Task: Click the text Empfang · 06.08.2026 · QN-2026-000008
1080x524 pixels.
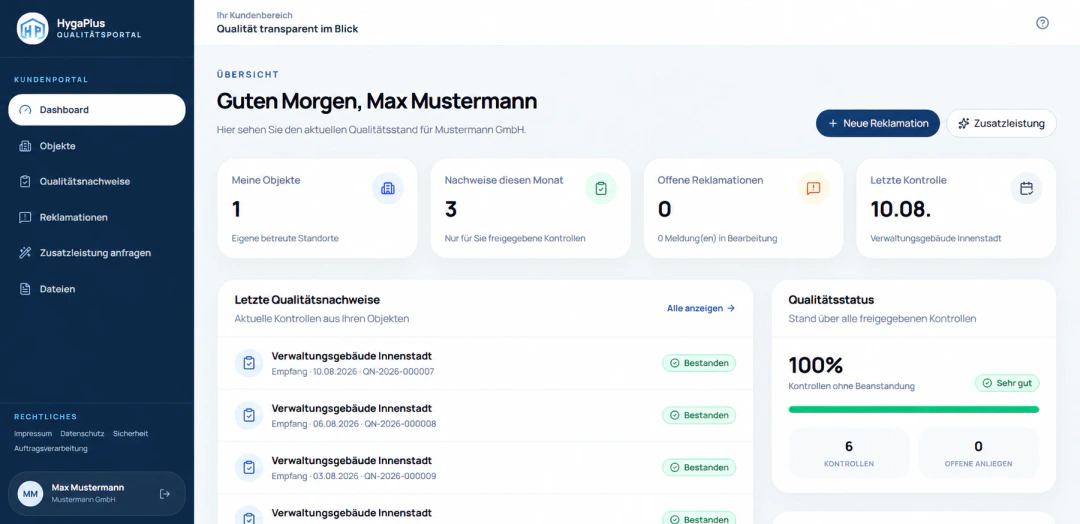Action: tap(353, 424)
